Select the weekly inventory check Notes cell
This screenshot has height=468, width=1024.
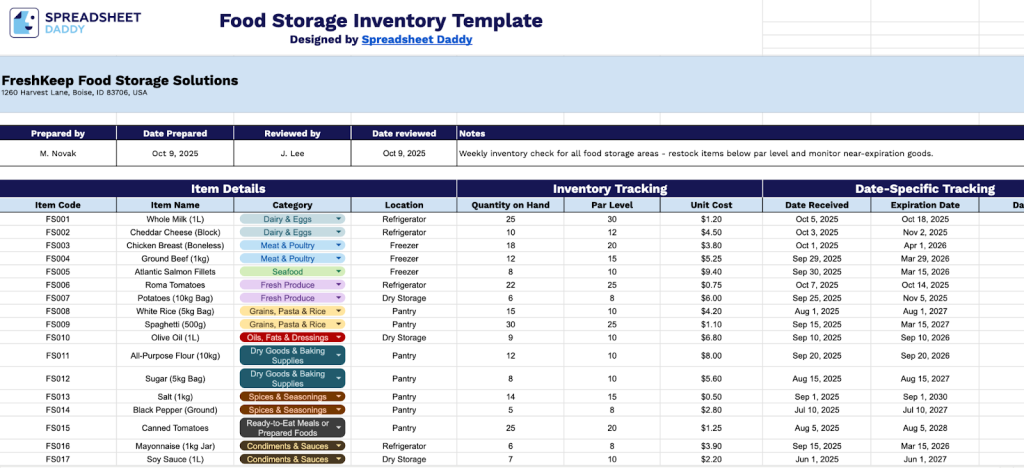pos(695,153)
